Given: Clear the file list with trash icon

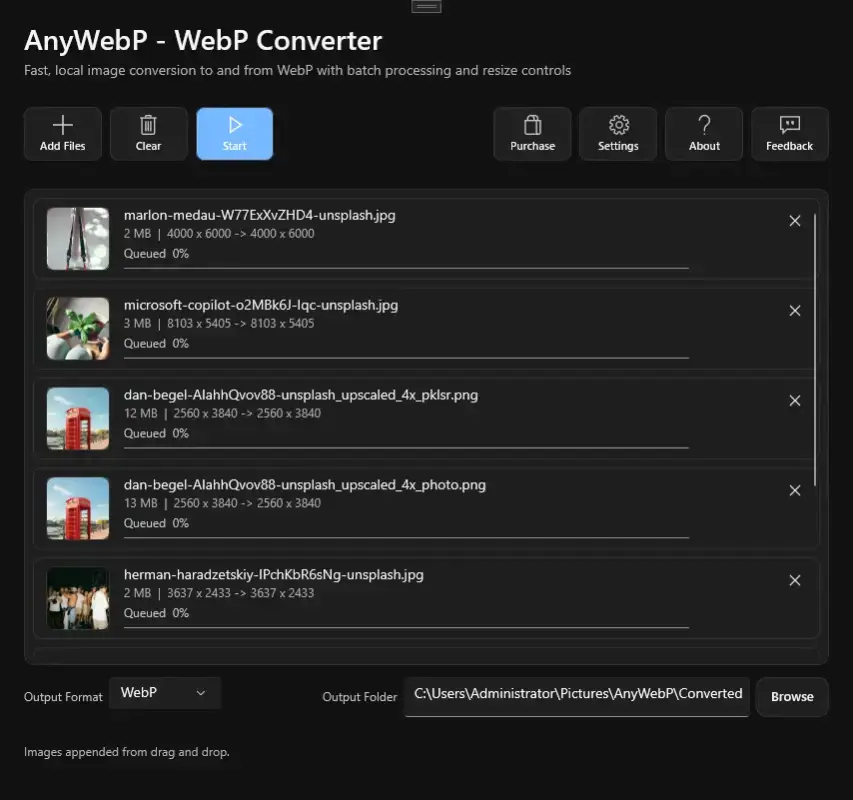Looking at the screenshot, I should (x=149, y=134).
